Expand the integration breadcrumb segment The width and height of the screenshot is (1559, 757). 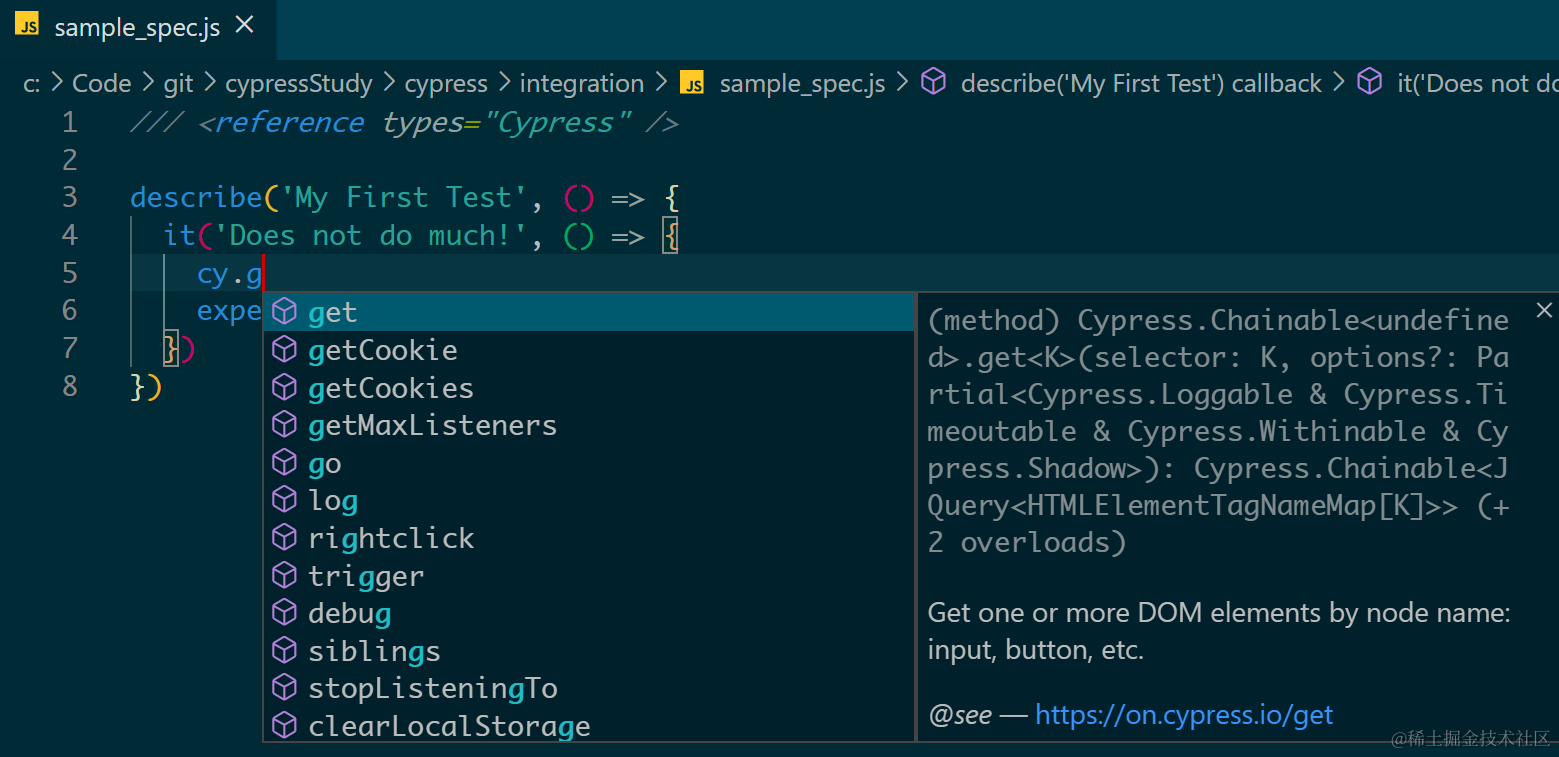(581, 84)
